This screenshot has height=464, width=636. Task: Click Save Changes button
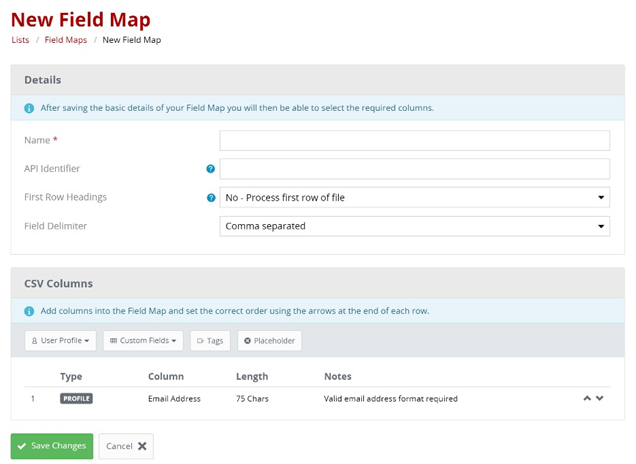52,446
